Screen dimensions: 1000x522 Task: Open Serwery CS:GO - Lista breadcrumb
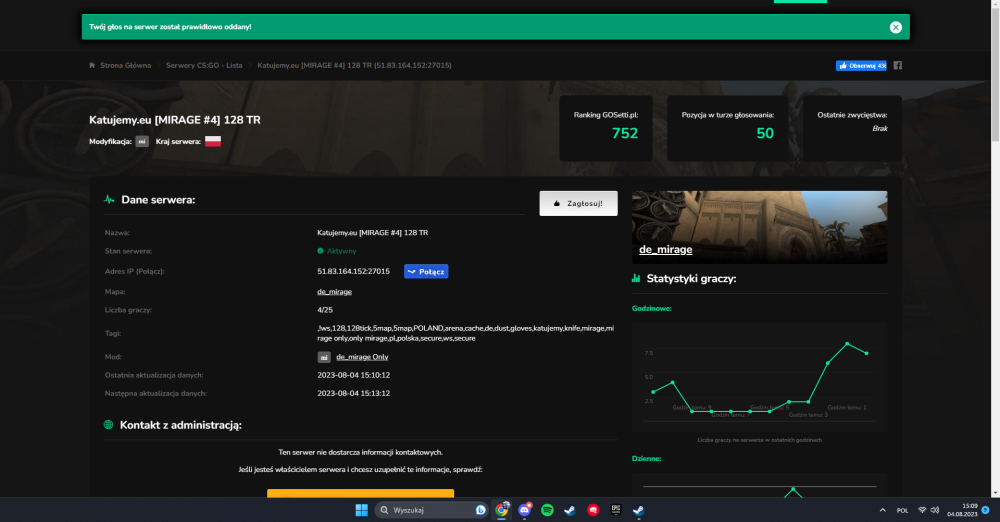click(x=204, y=65)
